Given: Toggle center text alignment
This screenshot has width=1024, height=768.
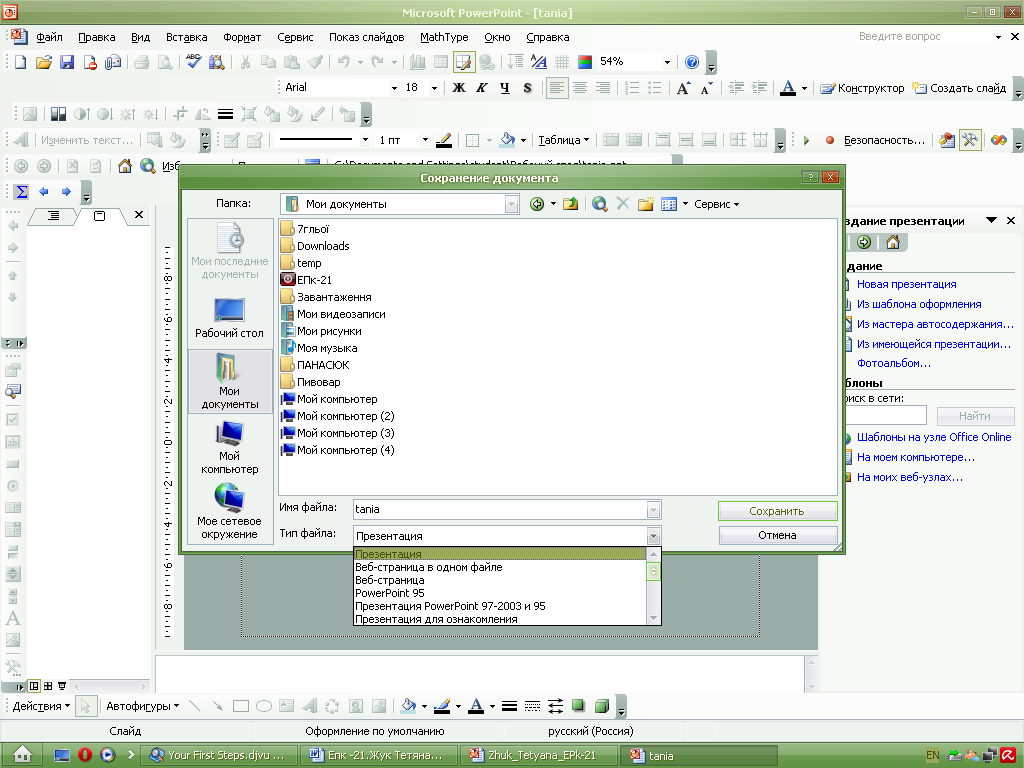Looking at the screenshot, I should pyautogui.click(x=580, y=88).
